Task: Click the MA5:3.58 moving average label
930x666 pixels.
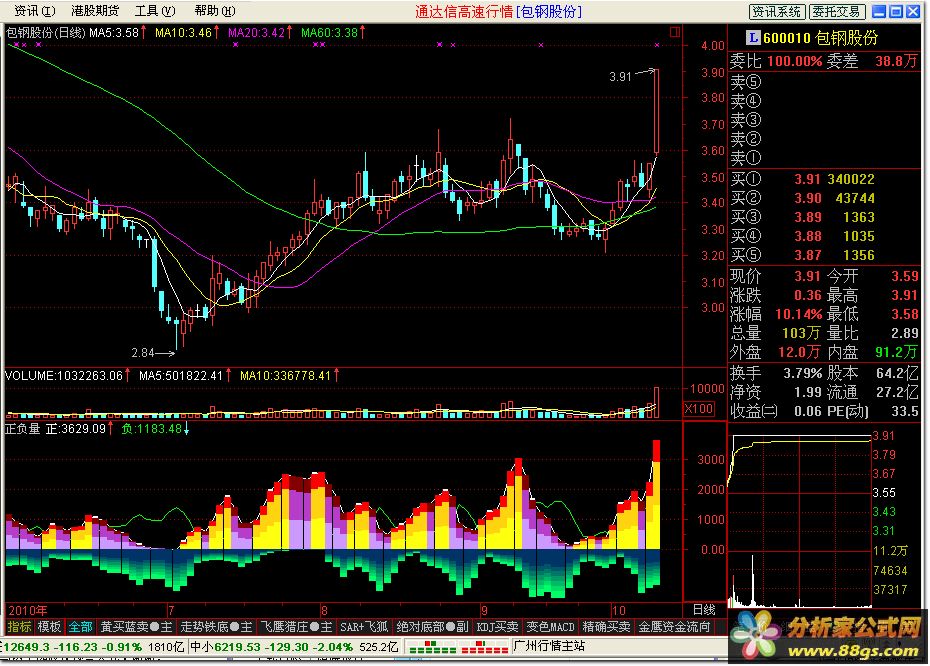Action: coord(117,33)
